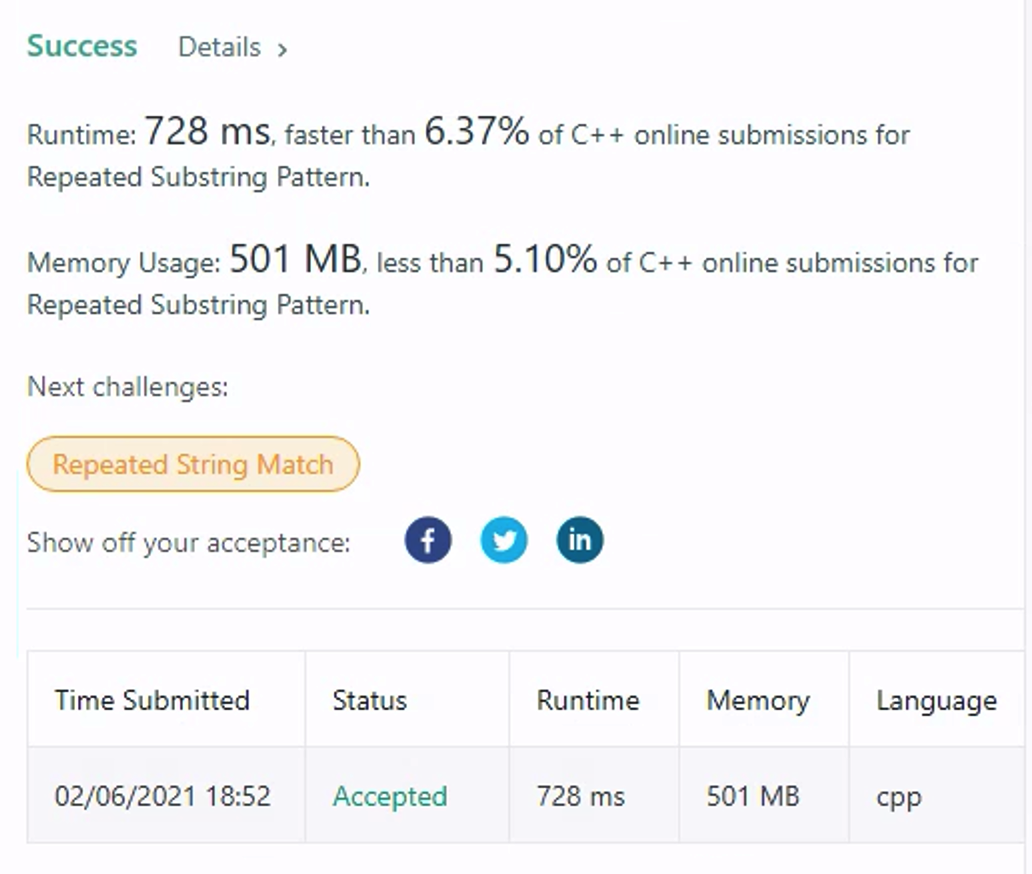This screenshot has width=1032, height=874.
Task: Select the Status column header
Action: point(369,700)
